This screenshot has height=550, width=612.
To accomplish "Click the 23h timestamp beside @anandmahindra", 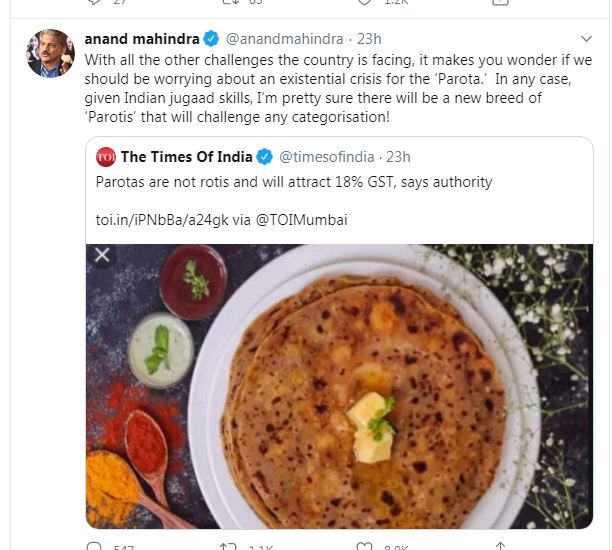I will [x=369, y=39].
